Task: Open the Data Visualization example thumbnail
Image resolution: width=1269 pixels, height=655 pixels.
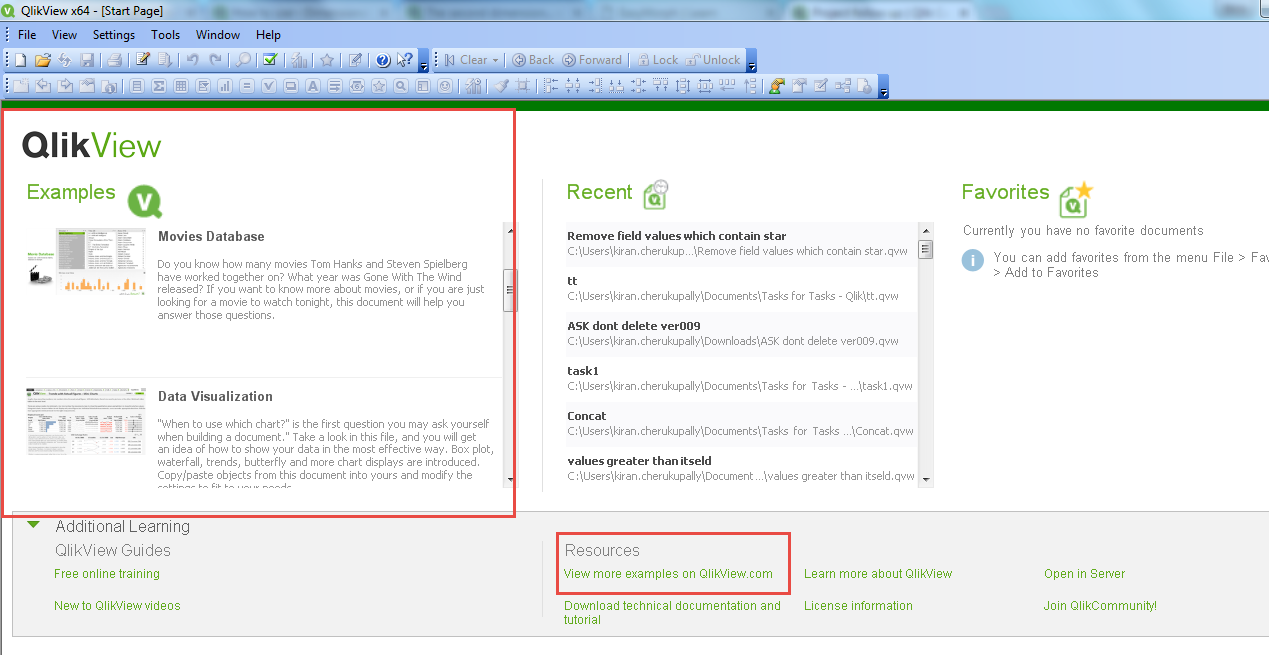Action: click(86, 420)
